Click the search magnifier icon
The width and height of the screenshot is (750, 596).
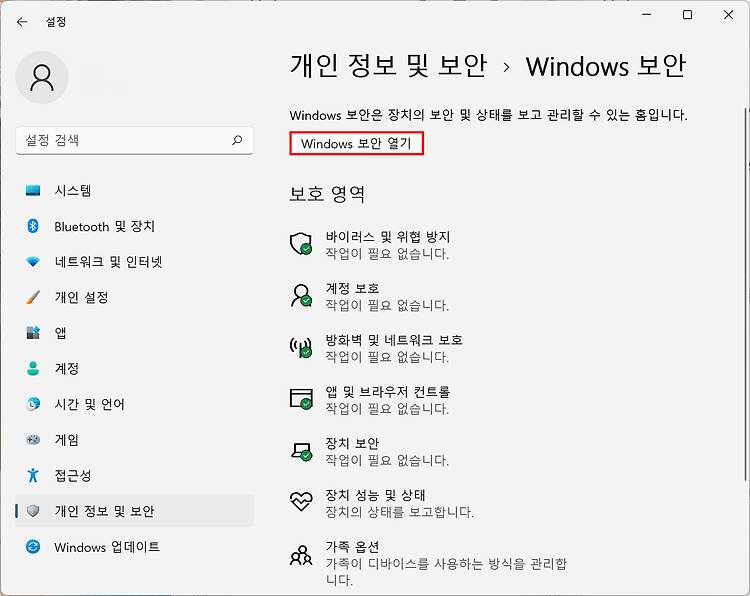[237, 140]
